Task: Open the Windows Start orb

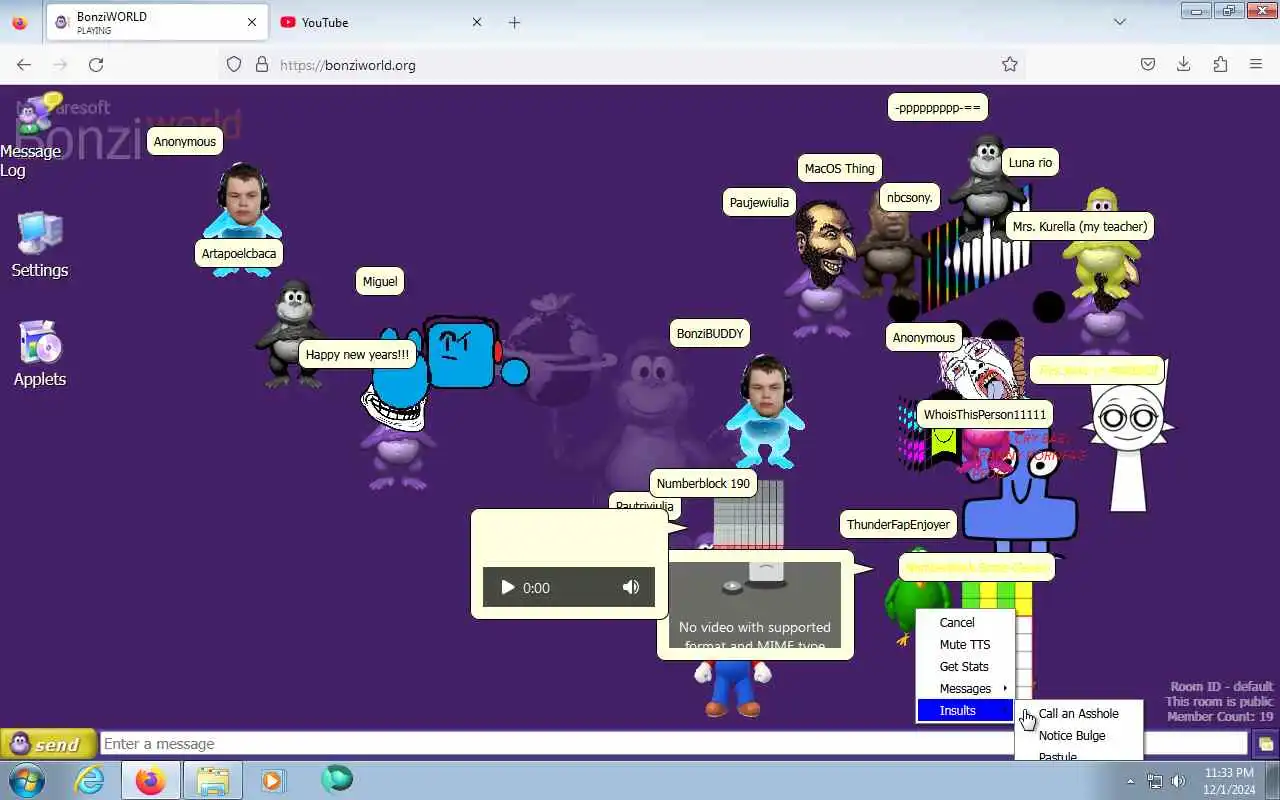Action: point(26,780)
